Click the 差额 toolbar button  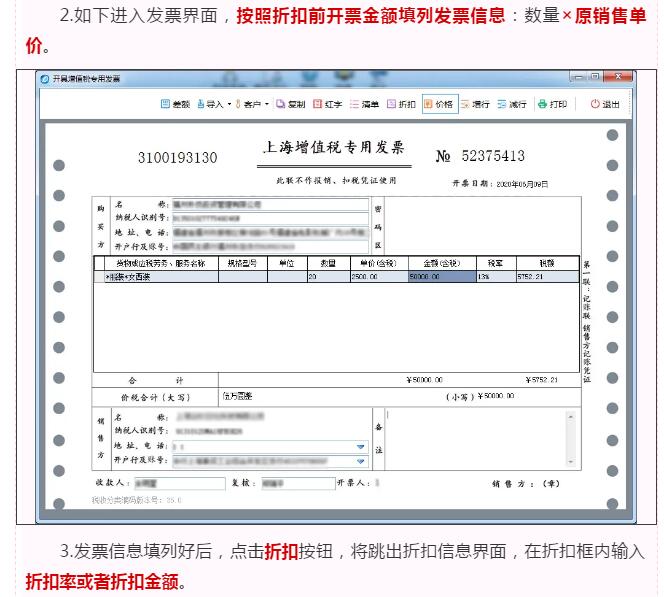click(175, 104)
